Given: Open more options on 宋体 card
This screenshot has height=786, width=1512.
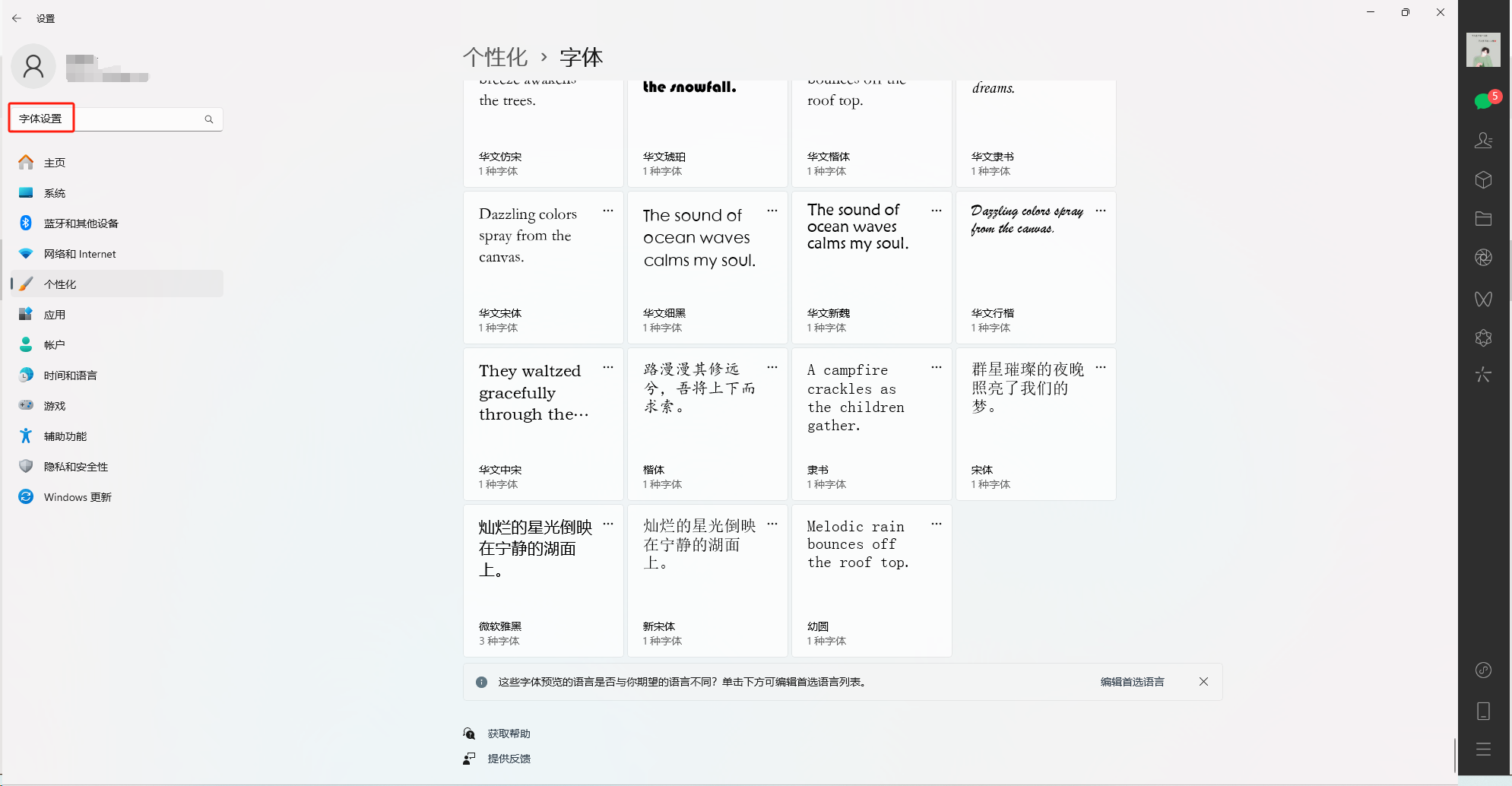Looking at the screenshot, I should (x=1101, y=367).
